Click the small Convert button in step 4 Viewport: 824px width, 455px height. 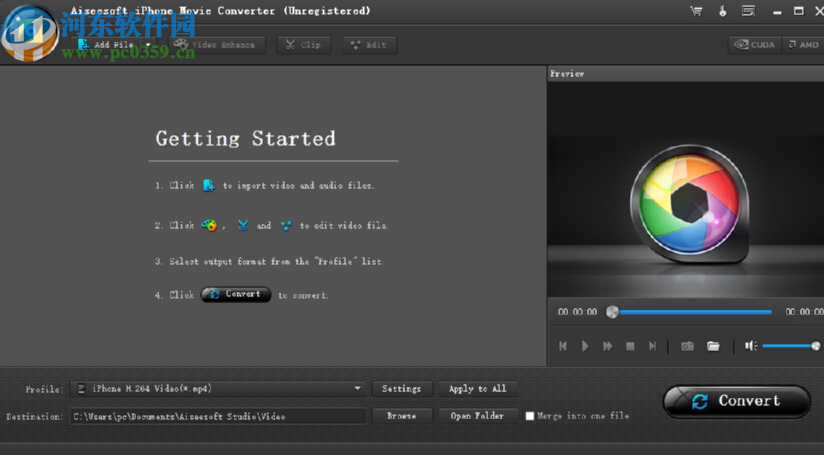coord(236,294)
